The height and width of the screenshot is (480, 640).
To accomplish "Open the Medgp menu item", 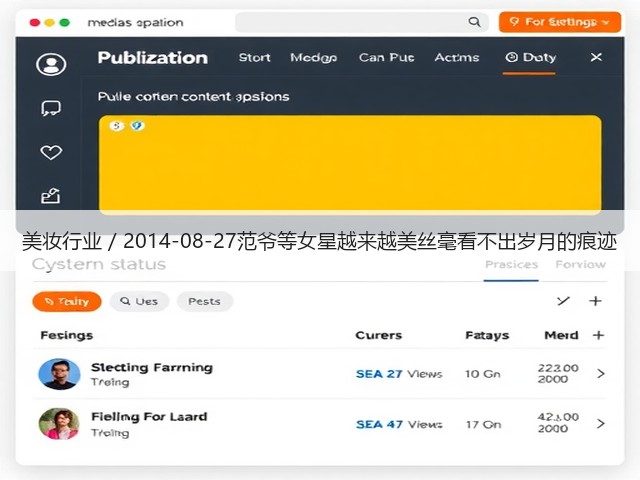I will point(313,58).
